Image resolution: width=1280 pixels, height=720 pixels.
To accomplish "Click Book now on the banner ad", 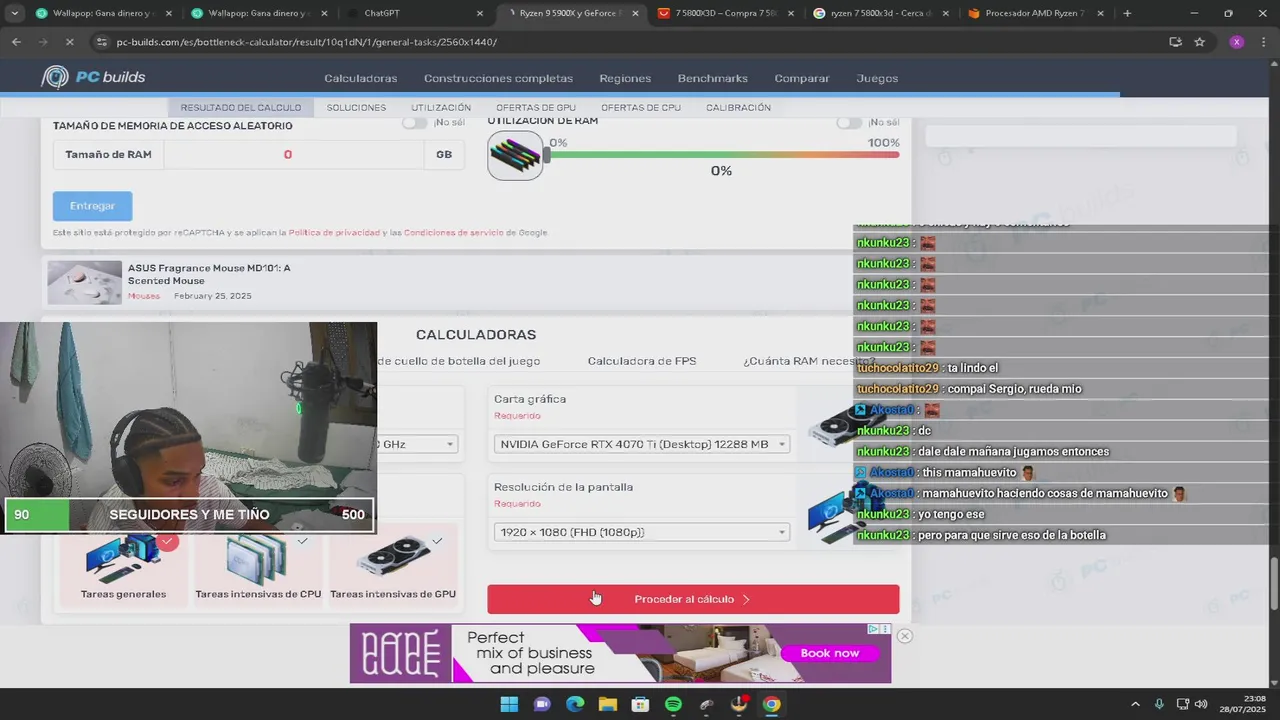I will [x=829, y=653].
